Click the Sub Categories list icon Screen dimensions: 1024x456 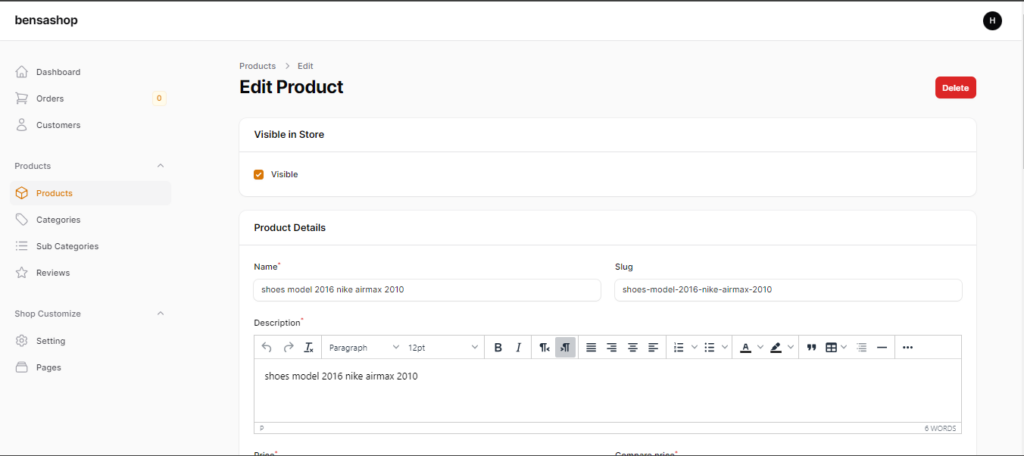(x=22, y=246)
